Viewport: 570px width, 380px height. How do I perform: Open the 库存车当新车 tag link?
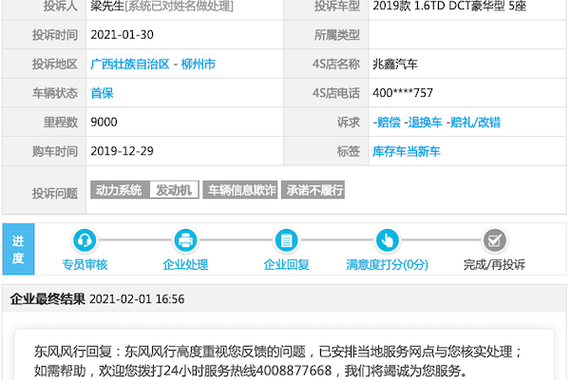point(406,151)
